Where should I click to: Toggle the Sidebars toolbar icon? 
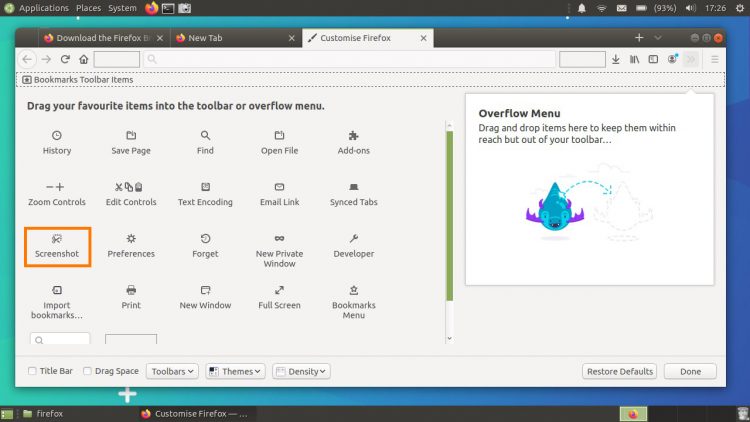click(x=653, y=59)
